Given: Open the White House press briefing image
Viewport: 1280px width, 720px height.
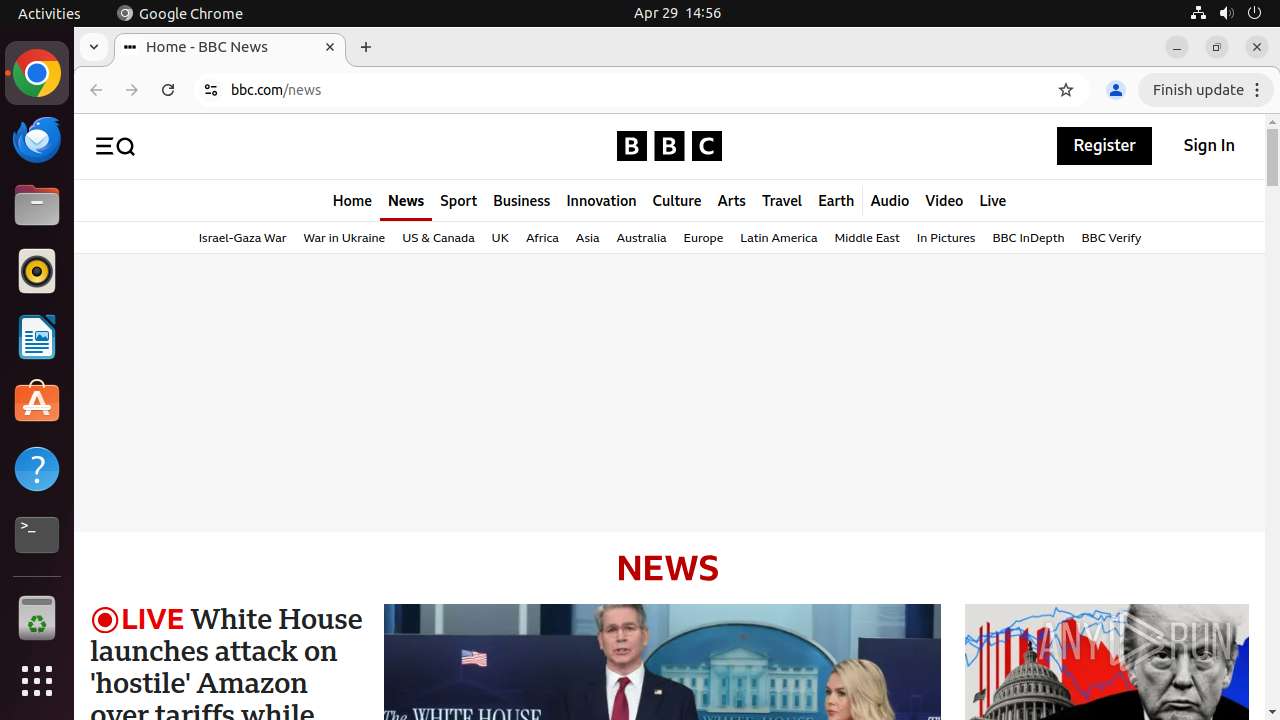Looking at the screenshot, I should [x=662, y=662].
